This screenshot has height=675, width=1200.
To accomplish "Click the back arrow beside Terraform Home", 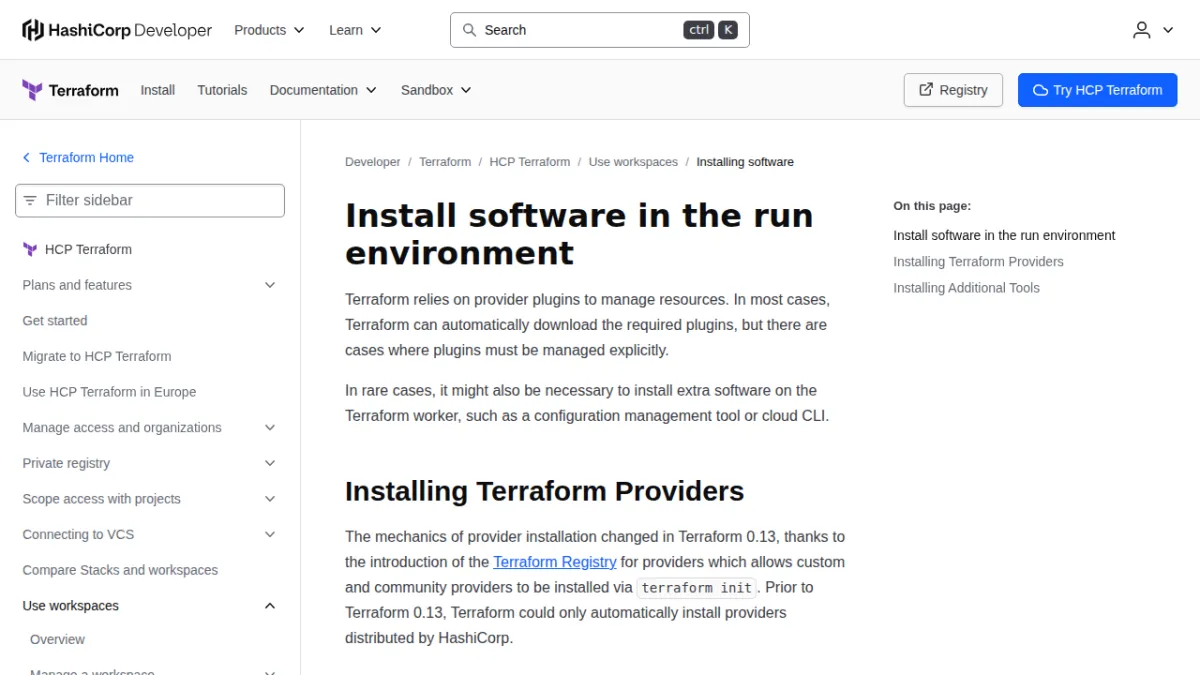I will point(27,157).
